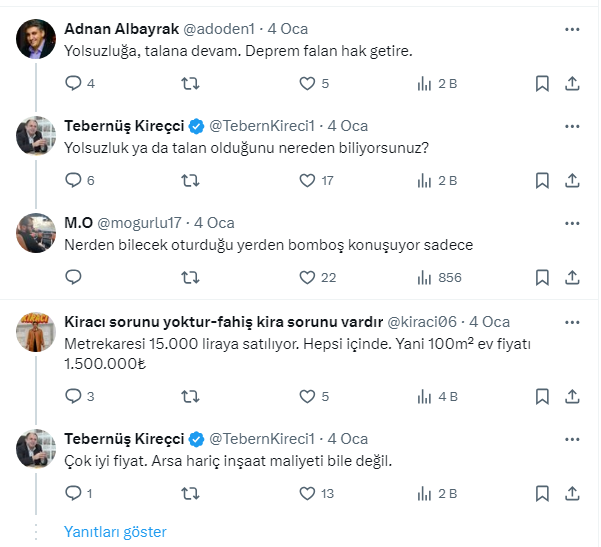Like the tweet asking 'Yolsuzluk ya da talan'
The image size is (601, 547).
[307, 181]
